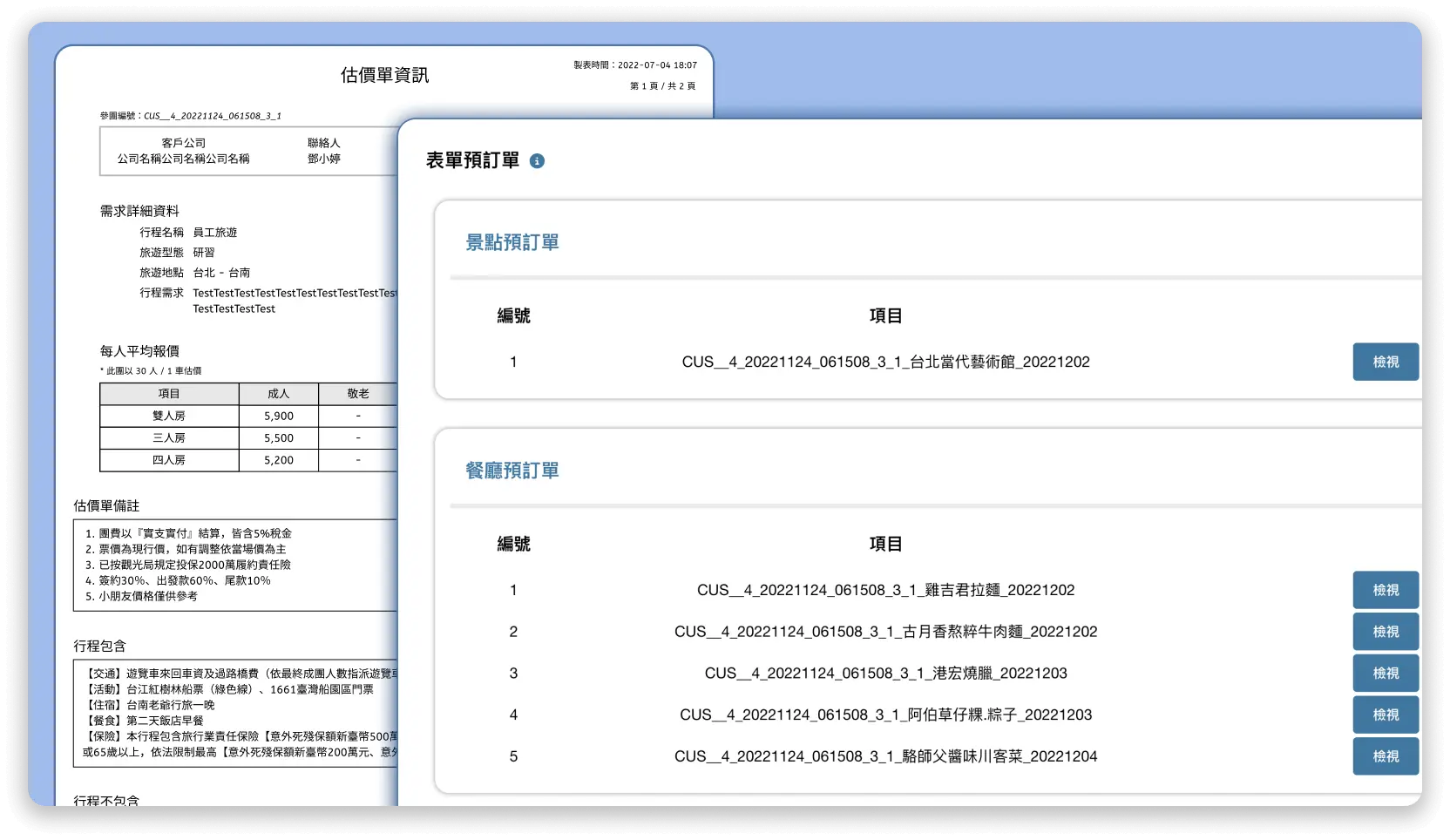
Task: Click the page indicator 第 1 頁 / 共 2 頁
Action: (x=662, y=86)
